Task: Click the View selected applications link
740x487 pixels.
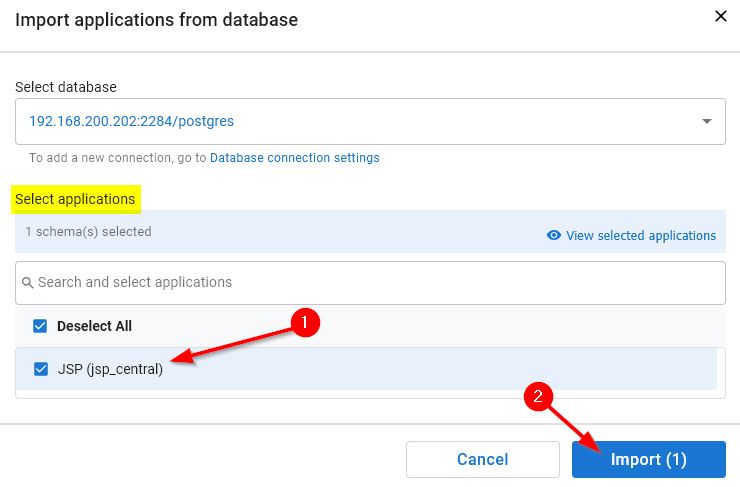Action: (x=641, y=236)
